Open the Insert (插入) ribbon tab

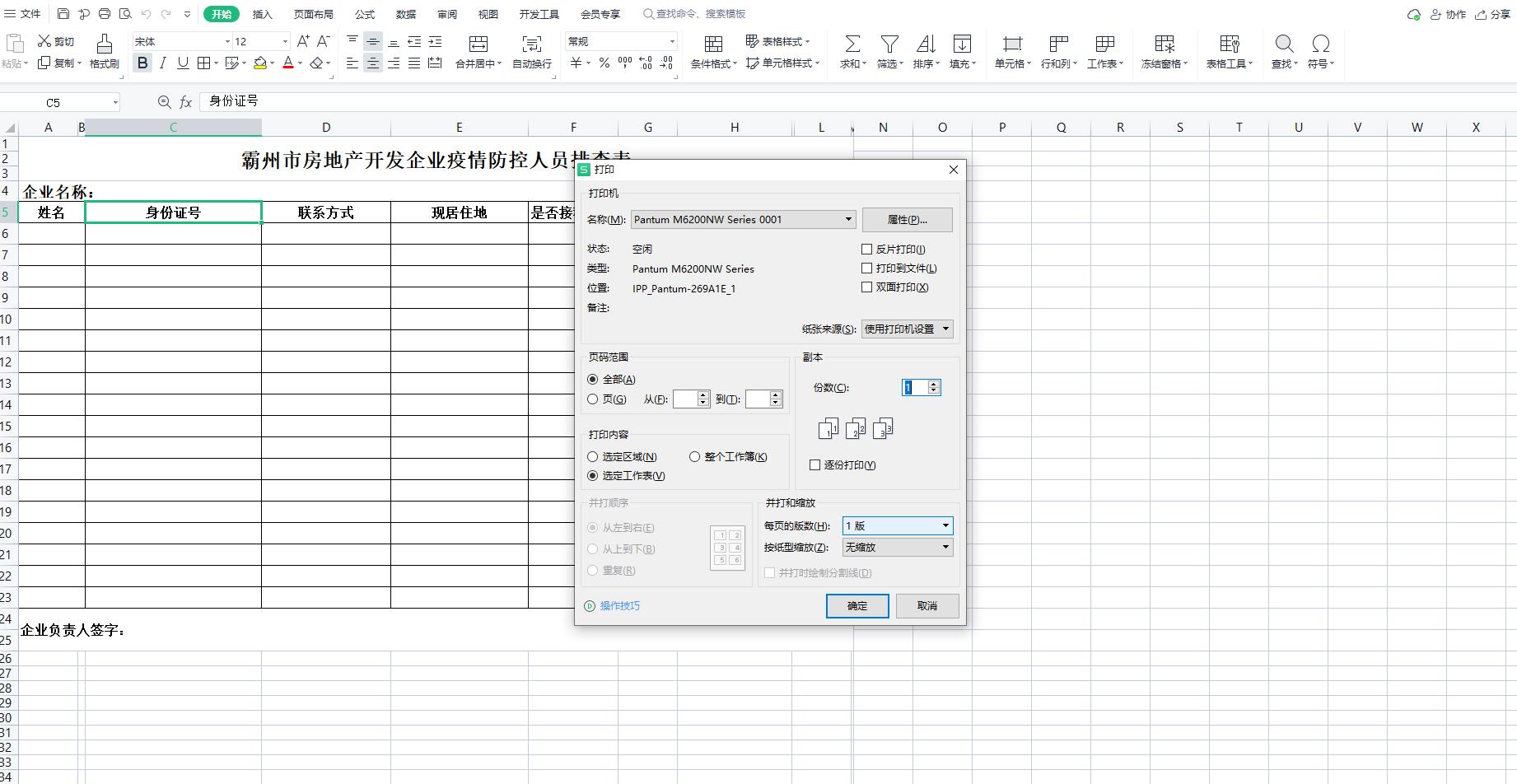click(262, 14)
